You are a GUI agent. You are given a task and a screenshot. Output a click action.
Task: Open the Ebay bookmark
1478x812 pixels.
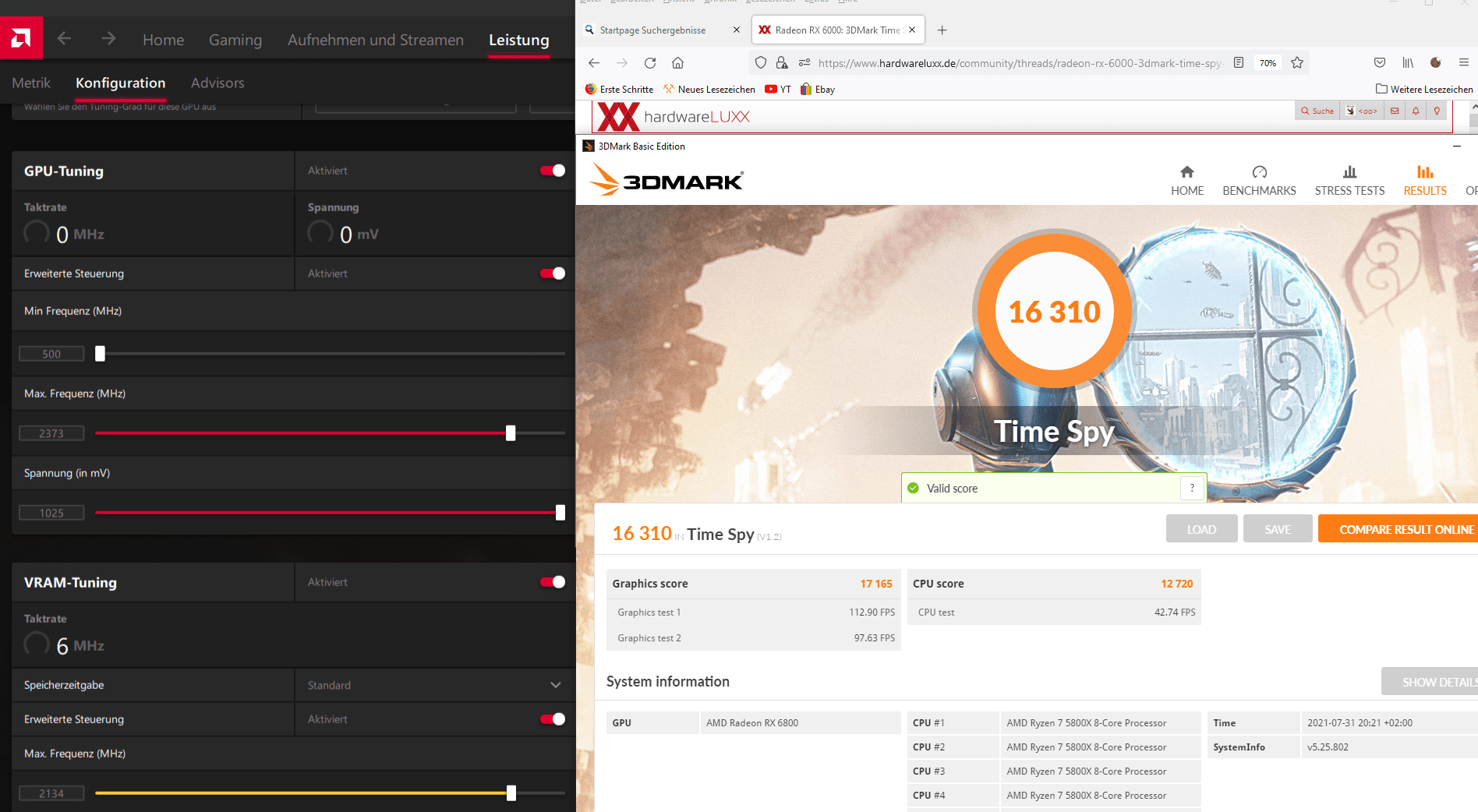pos(818,90)
